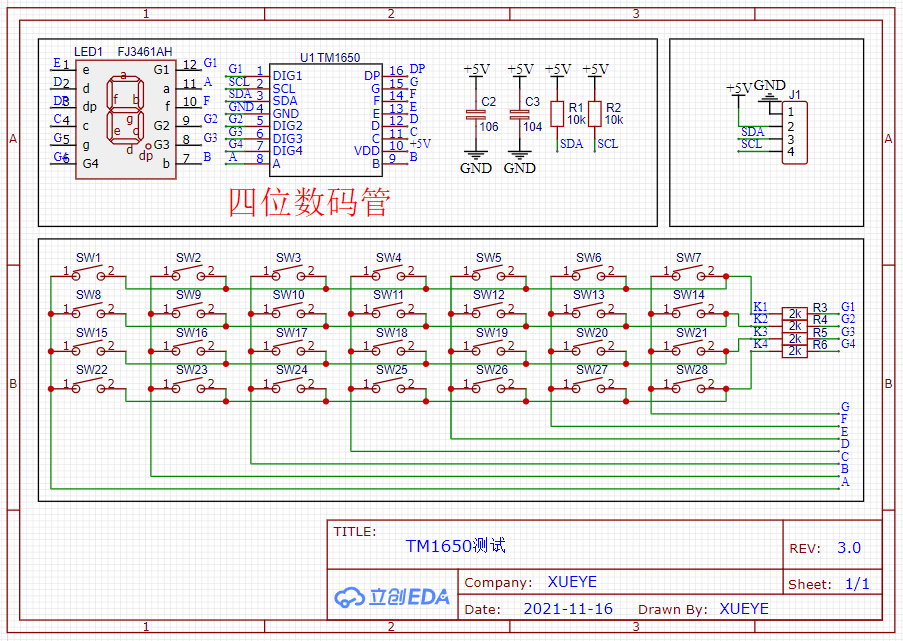The image size is (903, 641).
Task: Select the +5V power flag above R2
Action: point(595,70)
